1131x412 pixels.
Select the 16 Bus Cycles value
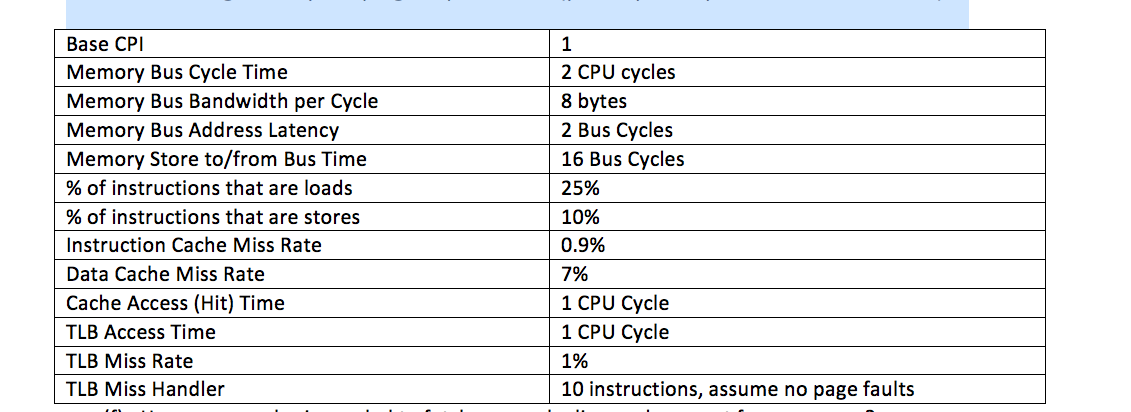click(x=622, y=159)
